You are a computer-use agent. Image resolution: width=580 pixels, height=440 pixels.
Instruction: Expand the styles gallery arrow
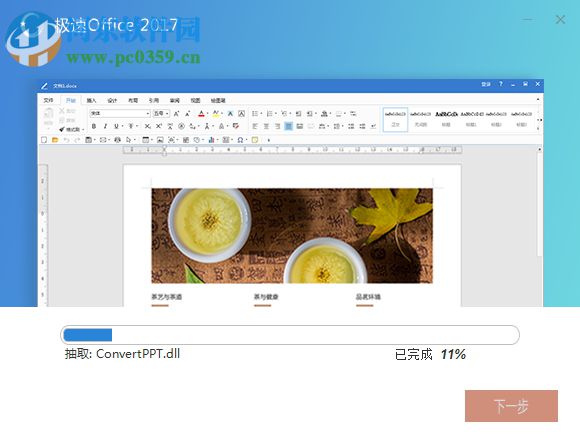tap(539, 128)
